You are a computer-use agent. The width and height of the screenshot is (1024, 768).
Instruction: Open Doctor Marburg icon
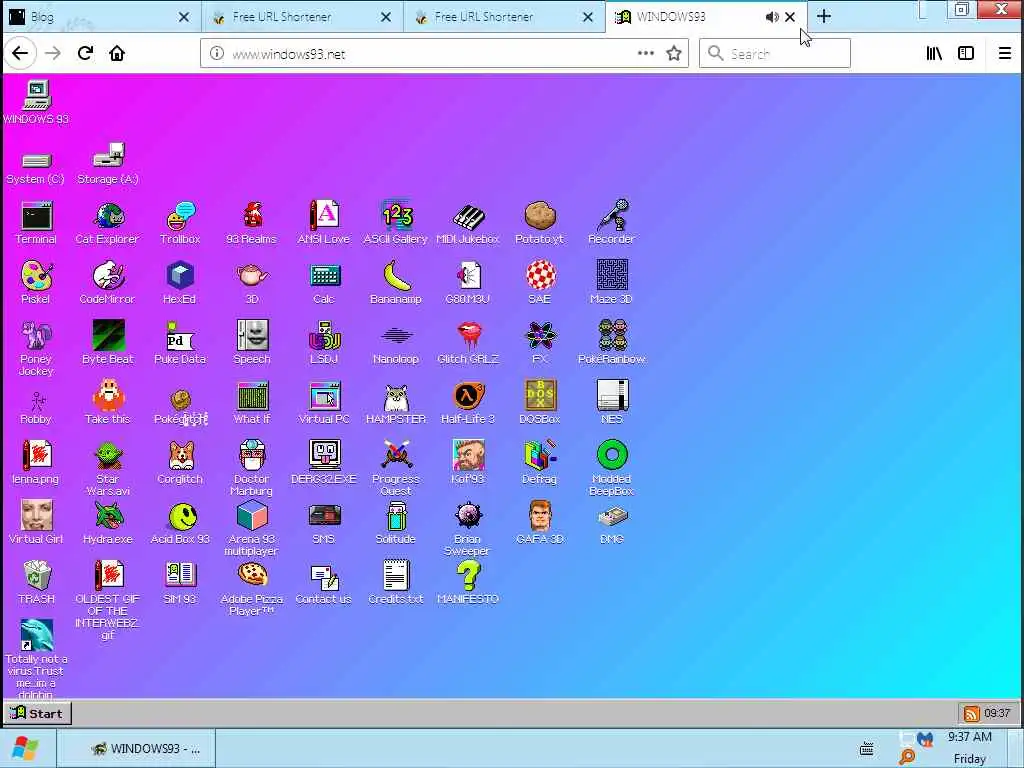[252, 468]
